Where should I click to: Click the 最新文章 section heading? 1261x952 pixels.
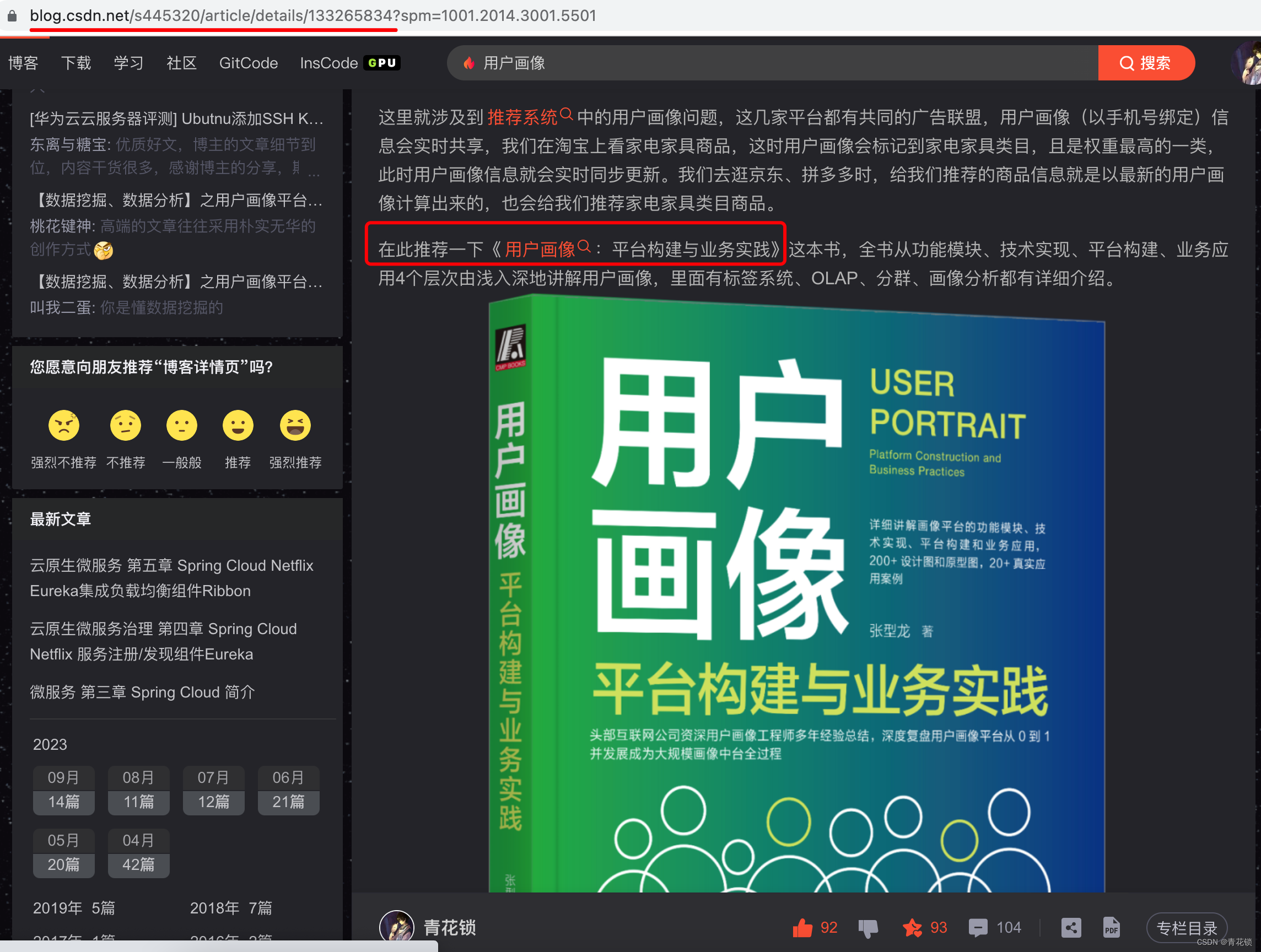pos(61,519)
